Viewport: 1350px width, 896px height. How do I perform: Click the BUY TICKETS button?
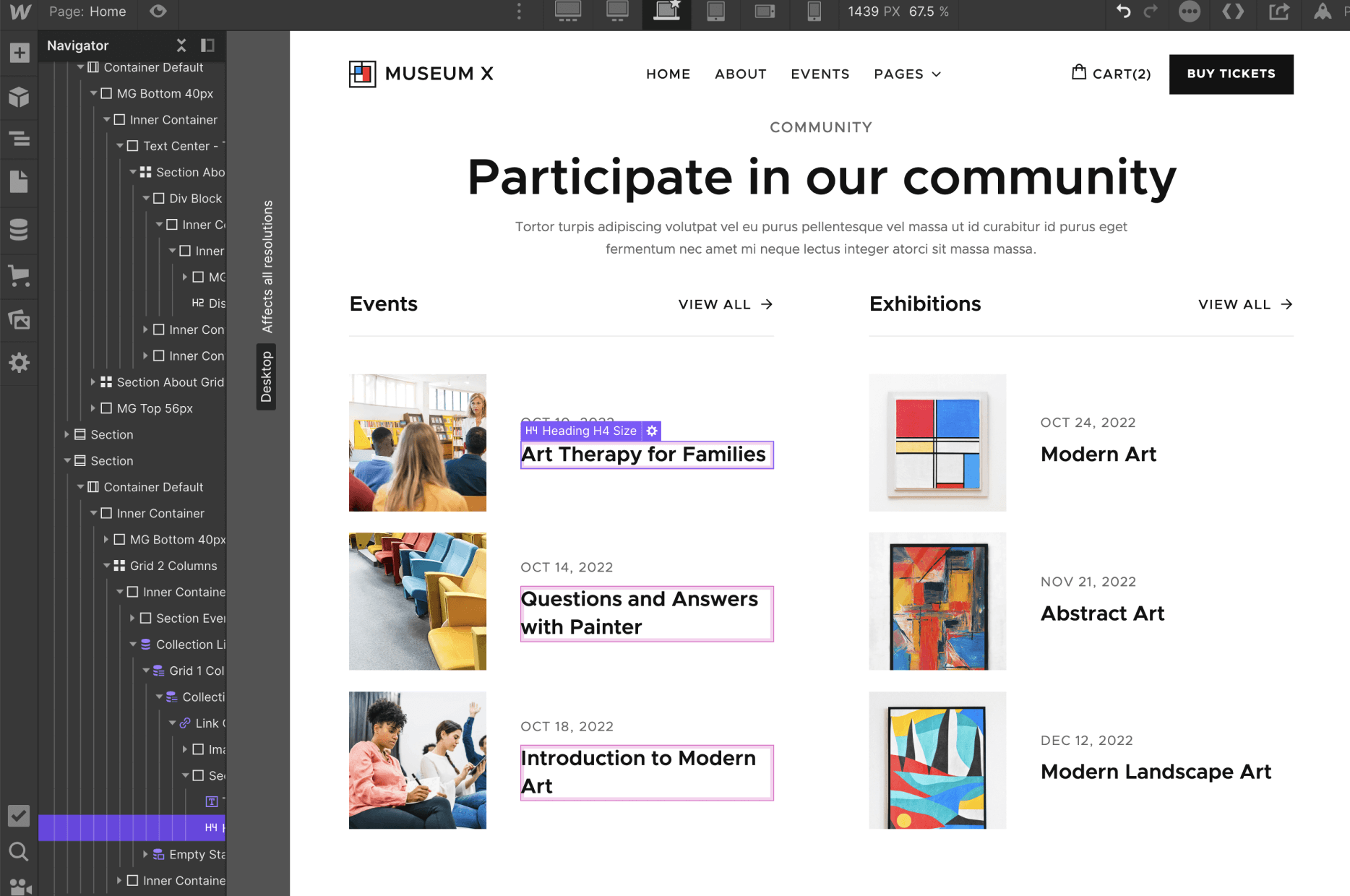click(1231, 74)
